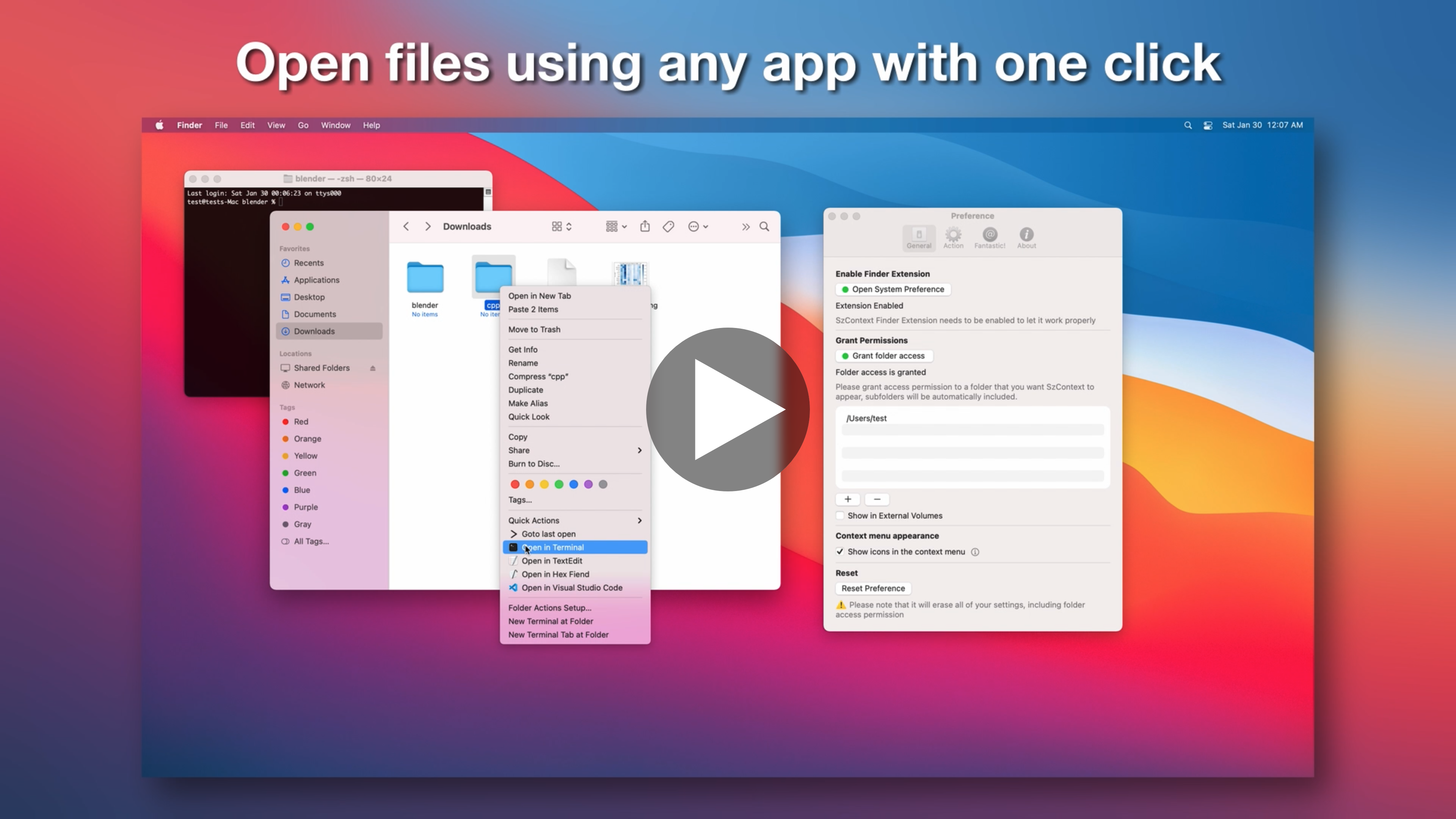1456x819 pixels.
Task: Choose Open in Visual Studio Code
Action: [x=575, y=588]
